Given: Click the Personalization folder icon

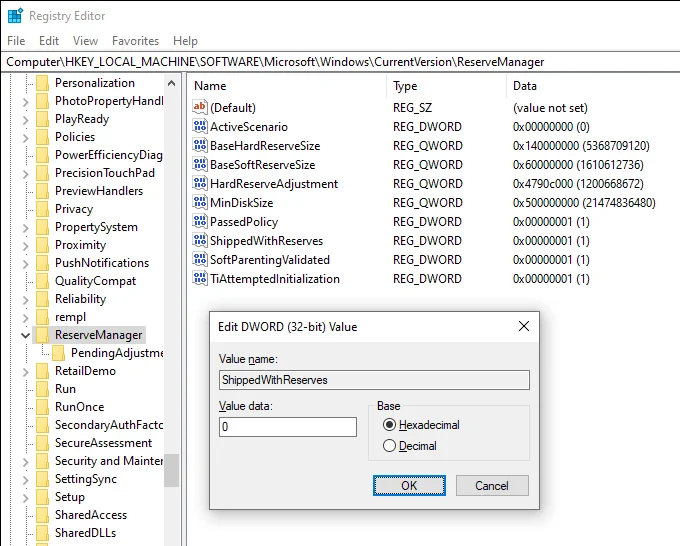Looking at the screenshot, I should click(42, 83).
